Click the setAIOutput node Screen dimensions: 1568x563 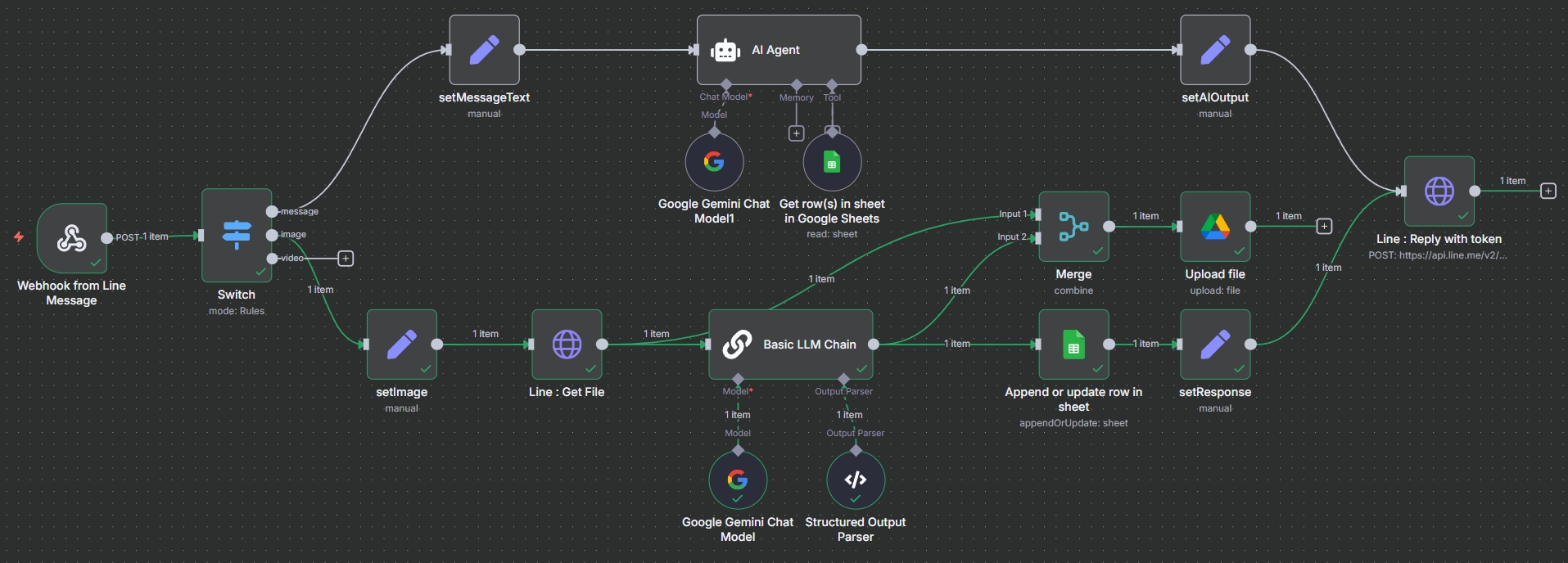click(1215, 50)
